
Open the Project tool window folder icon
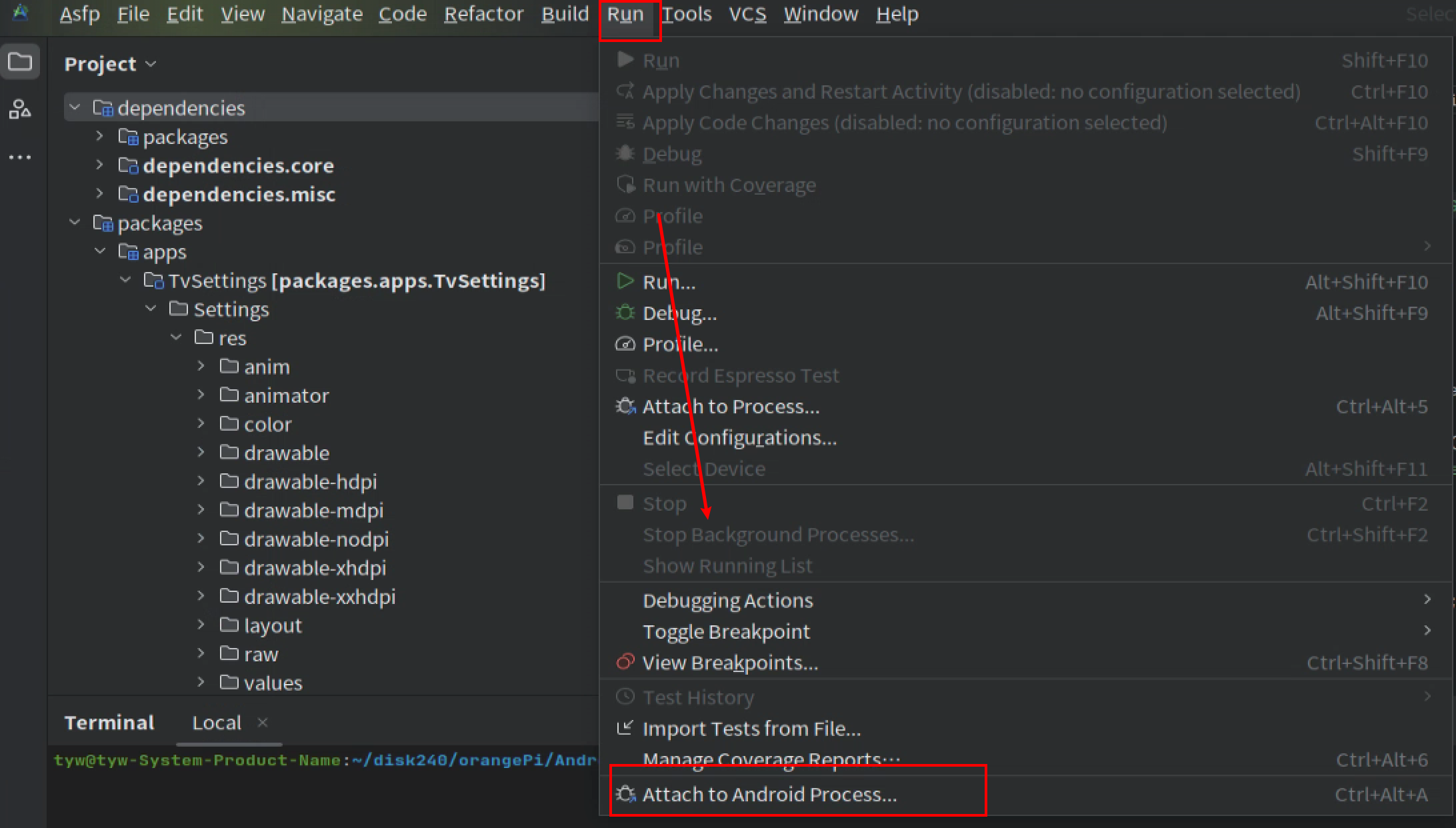pyautogui.click(x=20, y=62)
